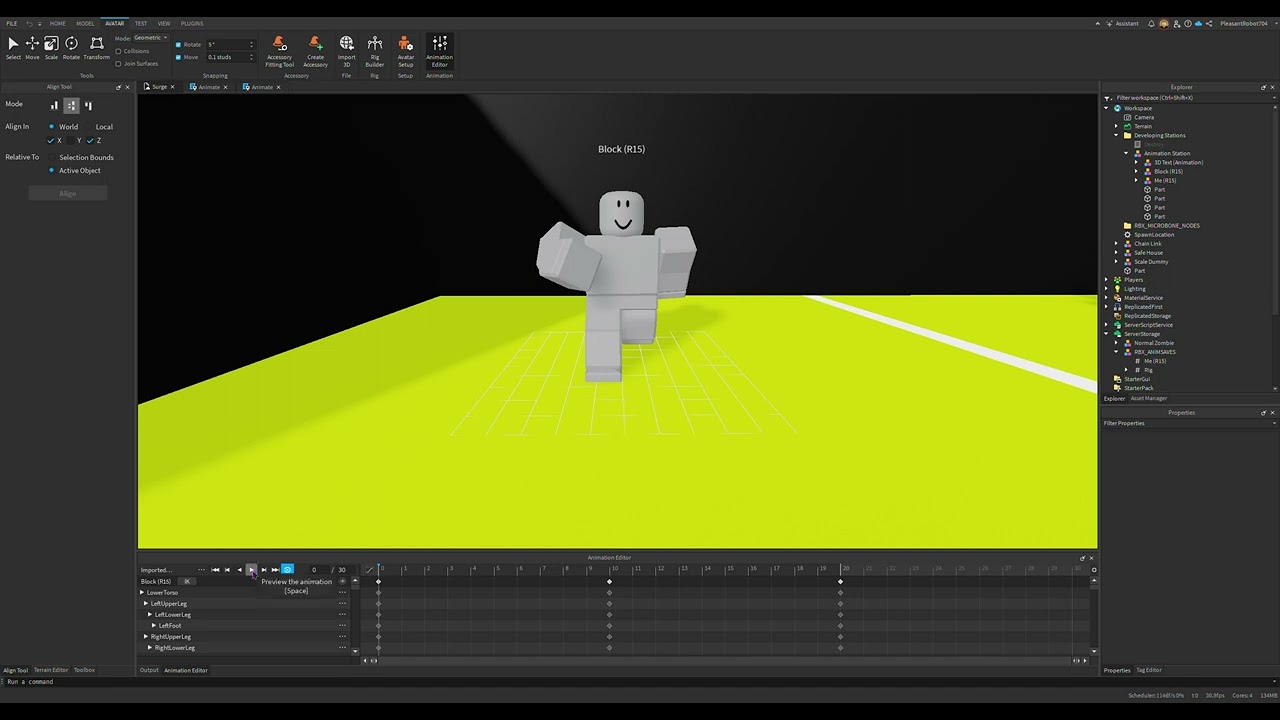Open the Mode dropdown showing Geometric
1280x720 pixels.
[x=148, y=37]
